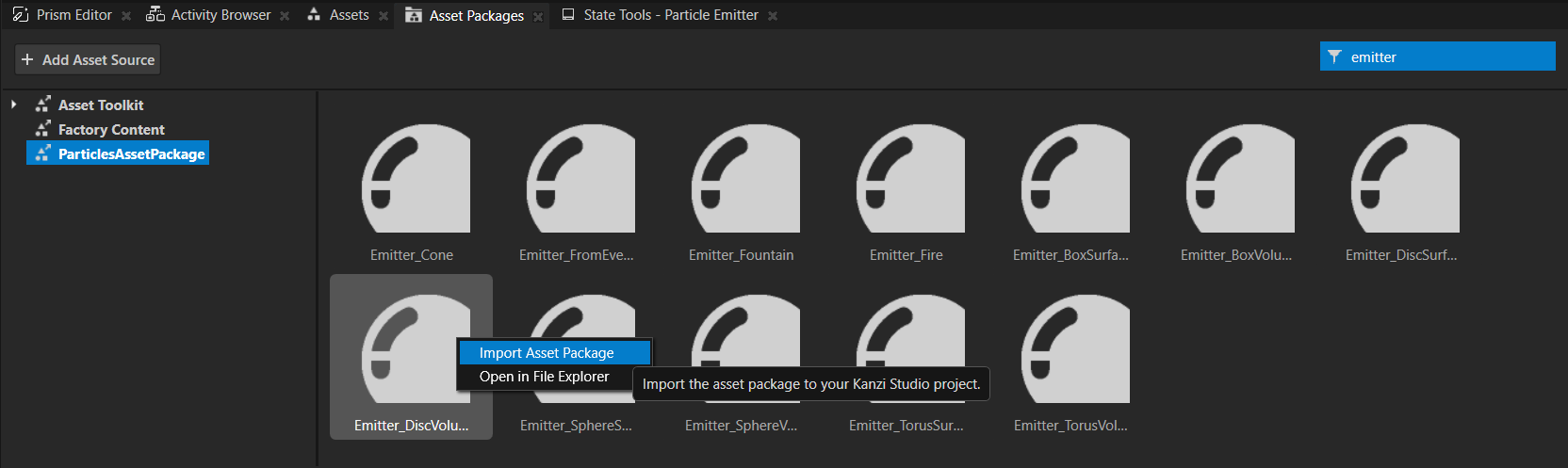Click the Asset Packages tab icon

(x=413, y=15)
